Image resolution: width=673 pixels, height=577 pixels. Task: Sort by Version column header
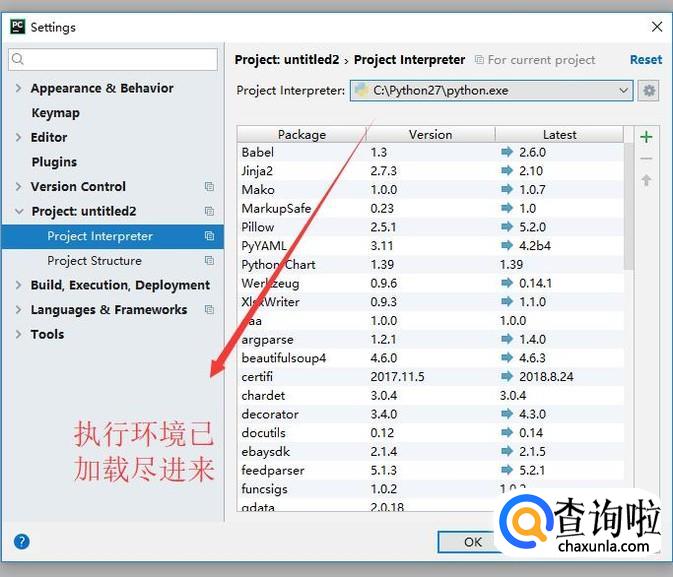click(x=430, y=134)
